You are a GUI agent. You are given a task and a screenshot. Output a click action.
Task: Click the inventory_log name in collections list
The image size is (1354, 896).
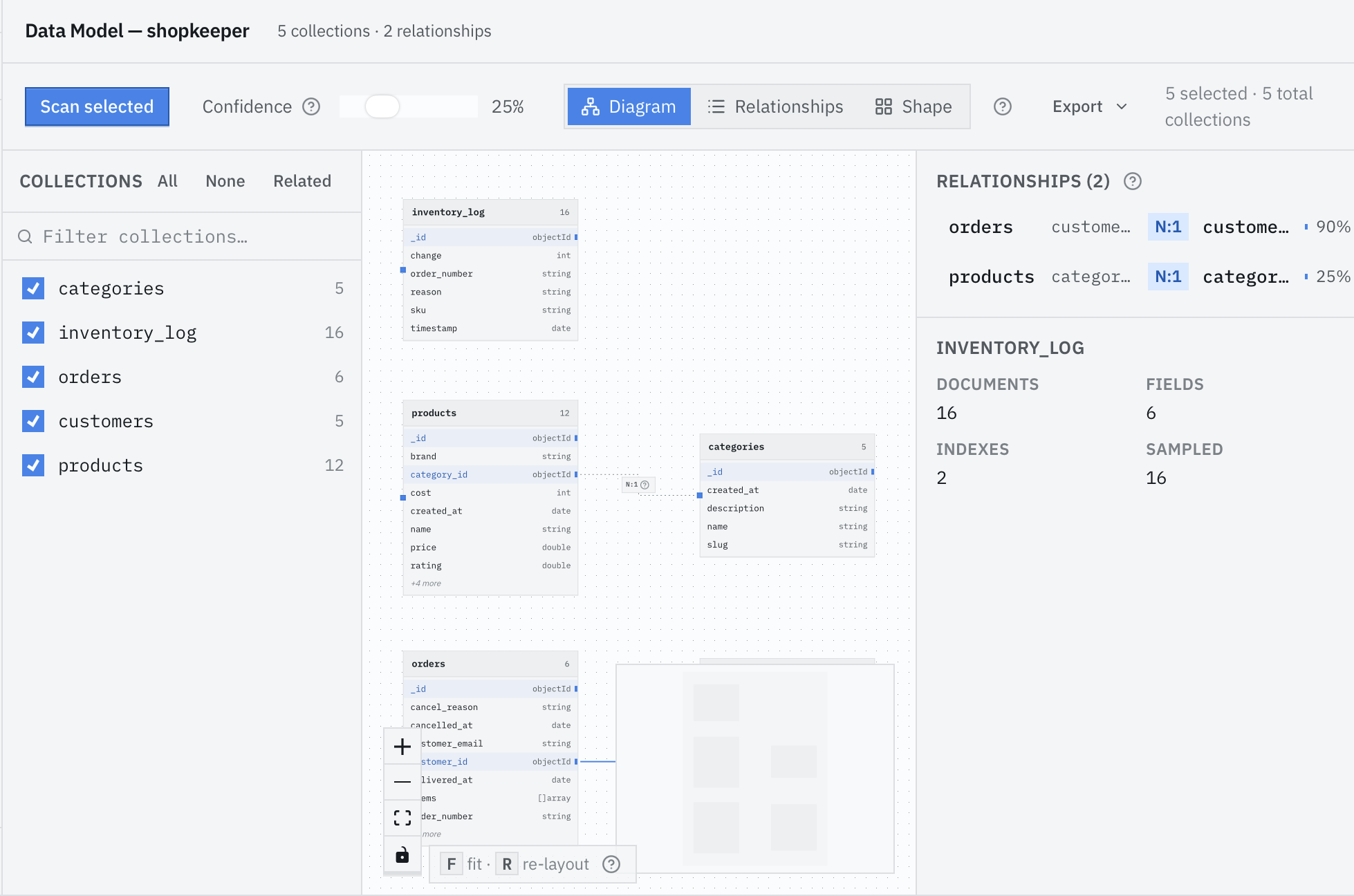tap(127, 333)
